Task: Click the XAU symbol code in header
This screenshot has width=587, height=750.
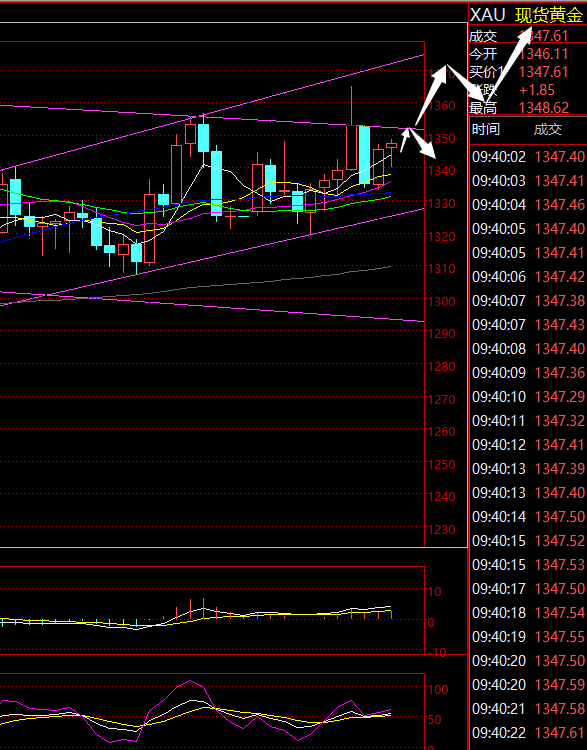Action: pyautogui.click(x=487, y=15)
